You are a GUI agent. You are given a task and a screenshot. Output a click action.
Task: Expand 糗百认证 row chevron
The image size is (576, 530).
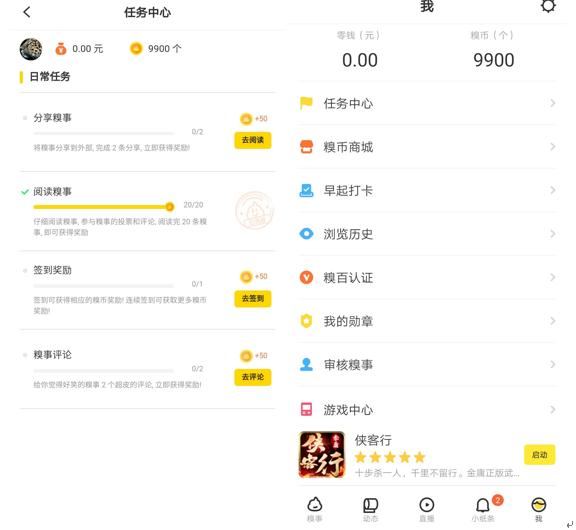552,277
